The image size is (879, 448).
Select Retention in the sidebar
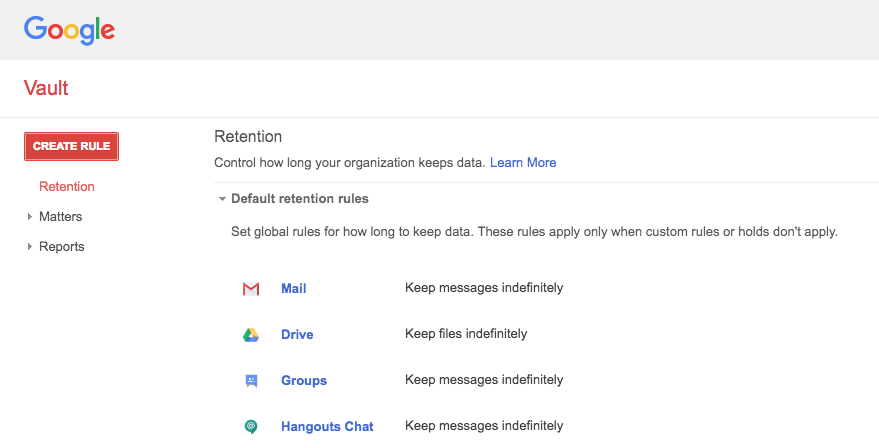[x=67, y=186]
